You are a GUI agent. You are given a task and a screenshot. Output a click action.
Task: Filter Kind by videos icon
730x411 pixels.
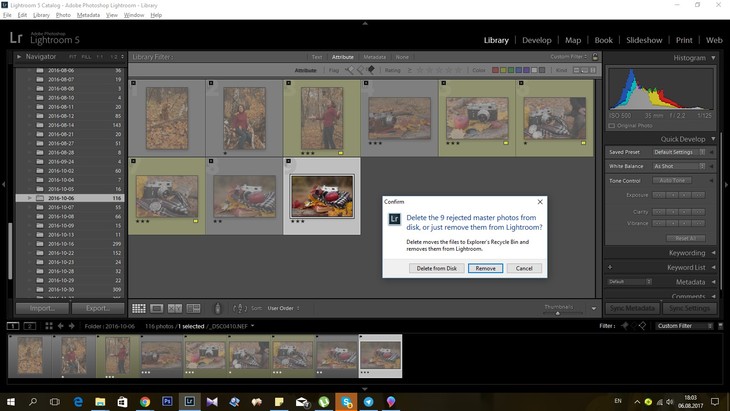[593, 70]
